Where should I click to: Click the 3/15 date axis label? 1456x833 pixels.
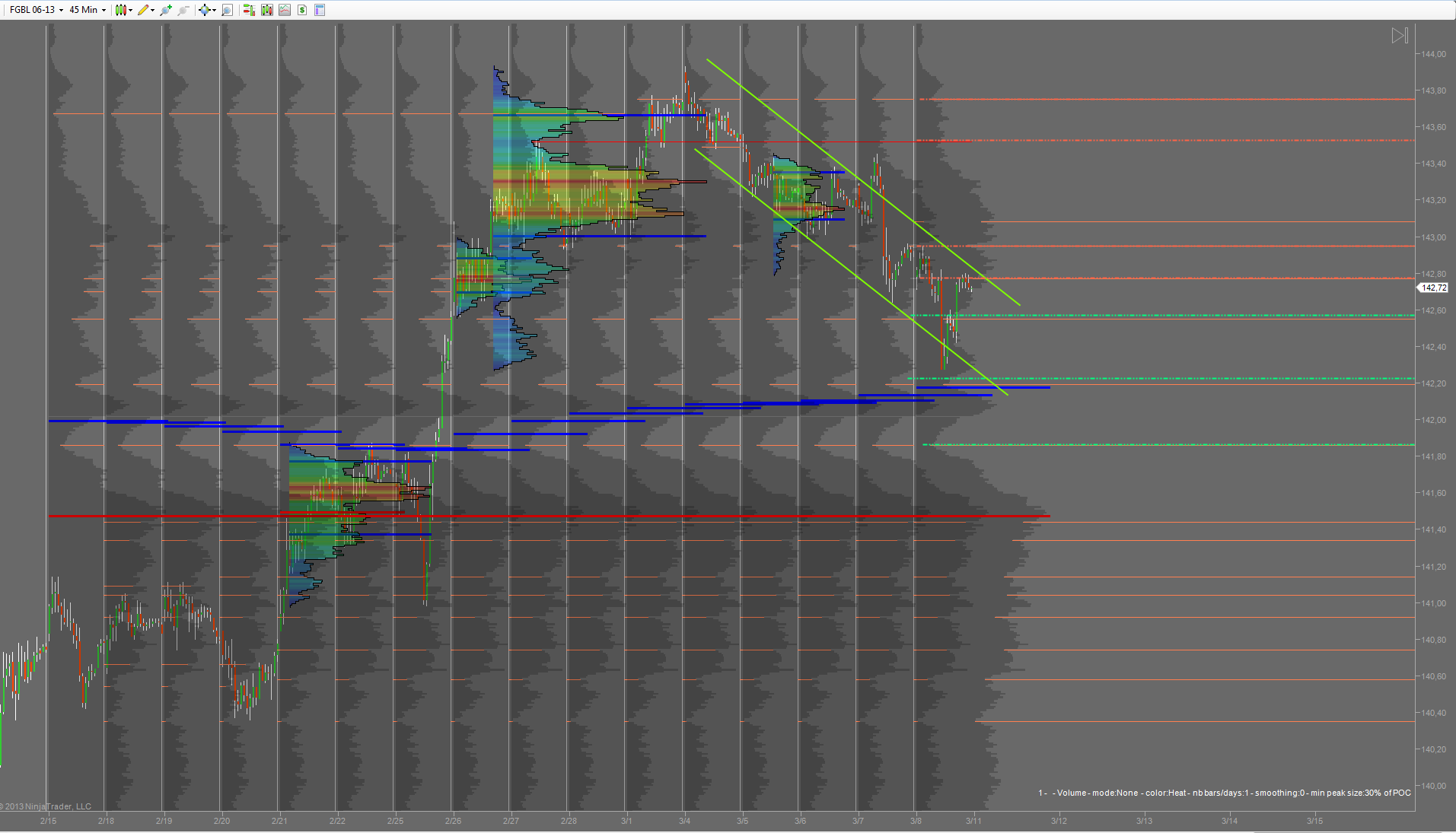click(1314, 821)
